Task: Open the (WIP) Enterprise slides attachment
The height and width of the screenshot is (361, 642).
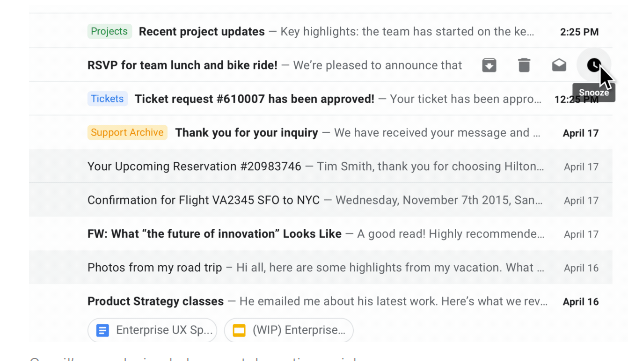Action: tap(289, 330)
